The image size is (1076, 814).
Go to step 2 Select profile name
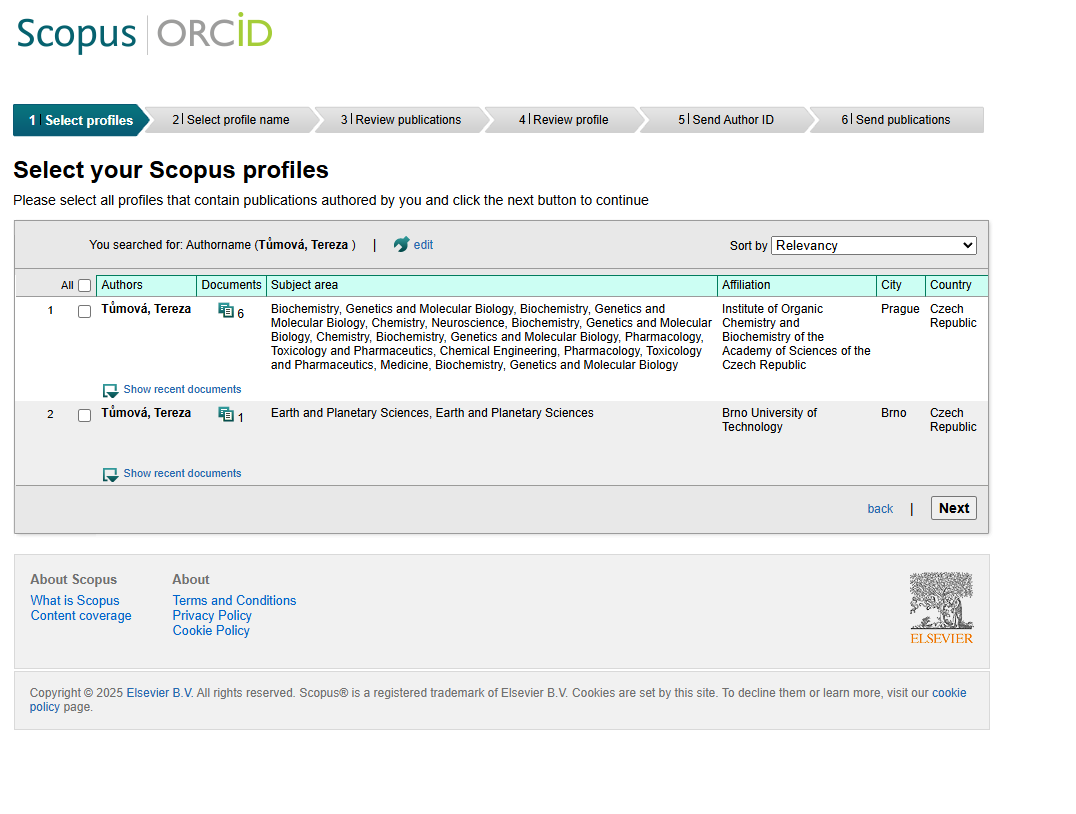[231, 120]
